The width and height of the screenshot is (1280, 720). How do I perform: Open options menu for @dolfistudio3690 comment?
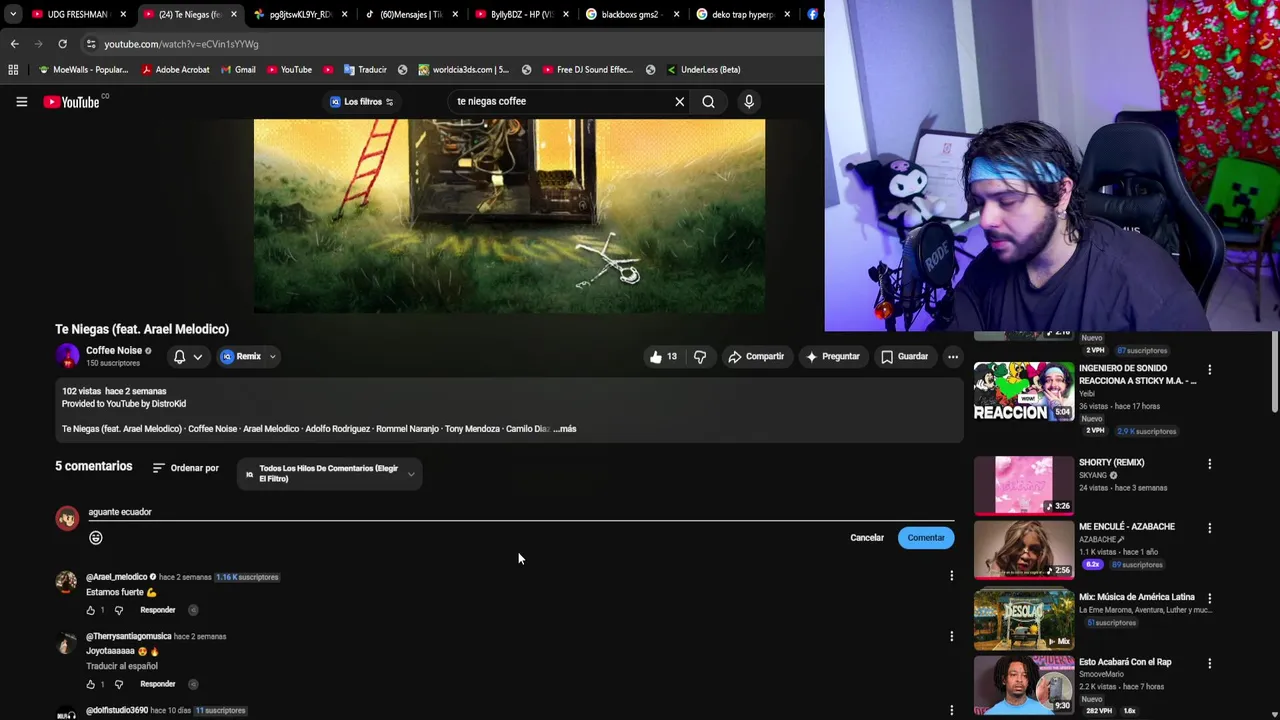(951, 710)
